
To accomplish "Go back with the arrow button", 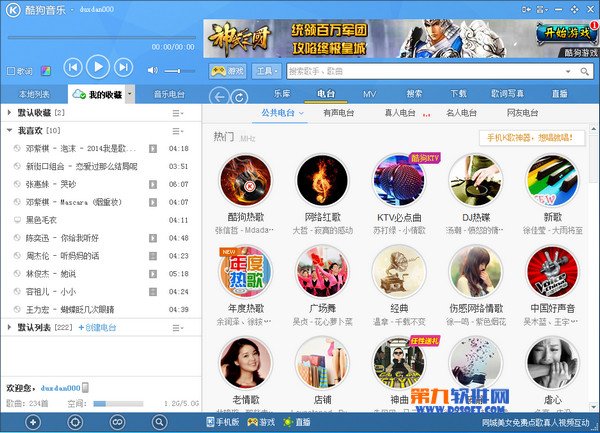I will pyautogui.click(x=219, y=97).
